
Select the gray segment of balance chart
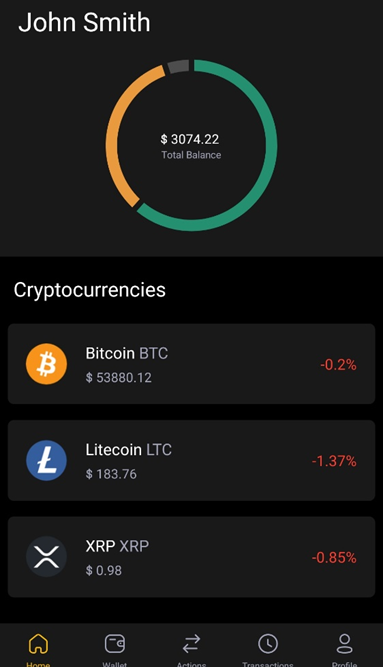178,66
